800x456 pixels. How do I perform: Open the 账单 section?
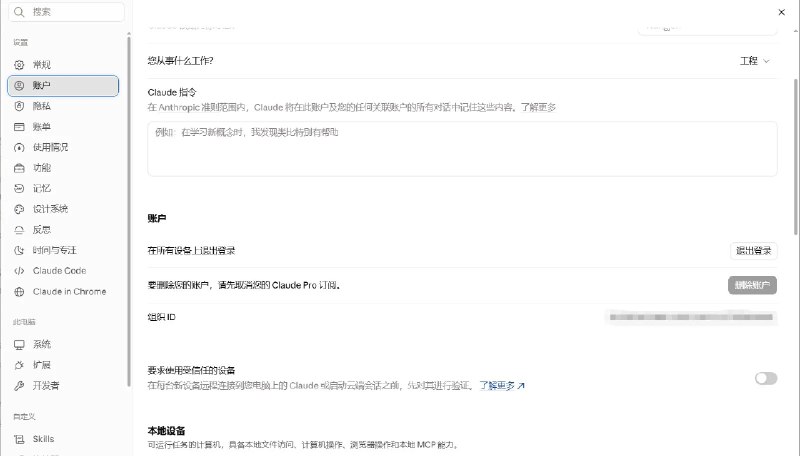[x=63, y=126]
